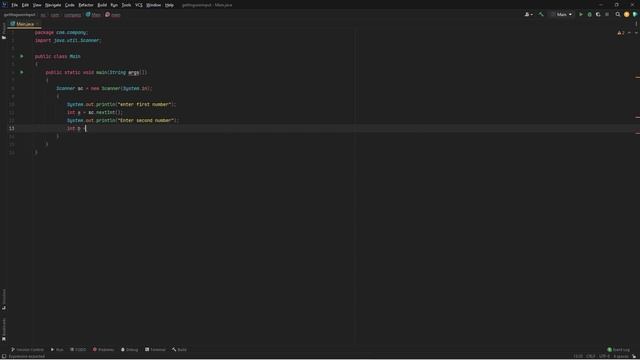This screenshot has width=640, height=360.
Task: Open the Debug tool window at bottom
Action: pos(129,350)
